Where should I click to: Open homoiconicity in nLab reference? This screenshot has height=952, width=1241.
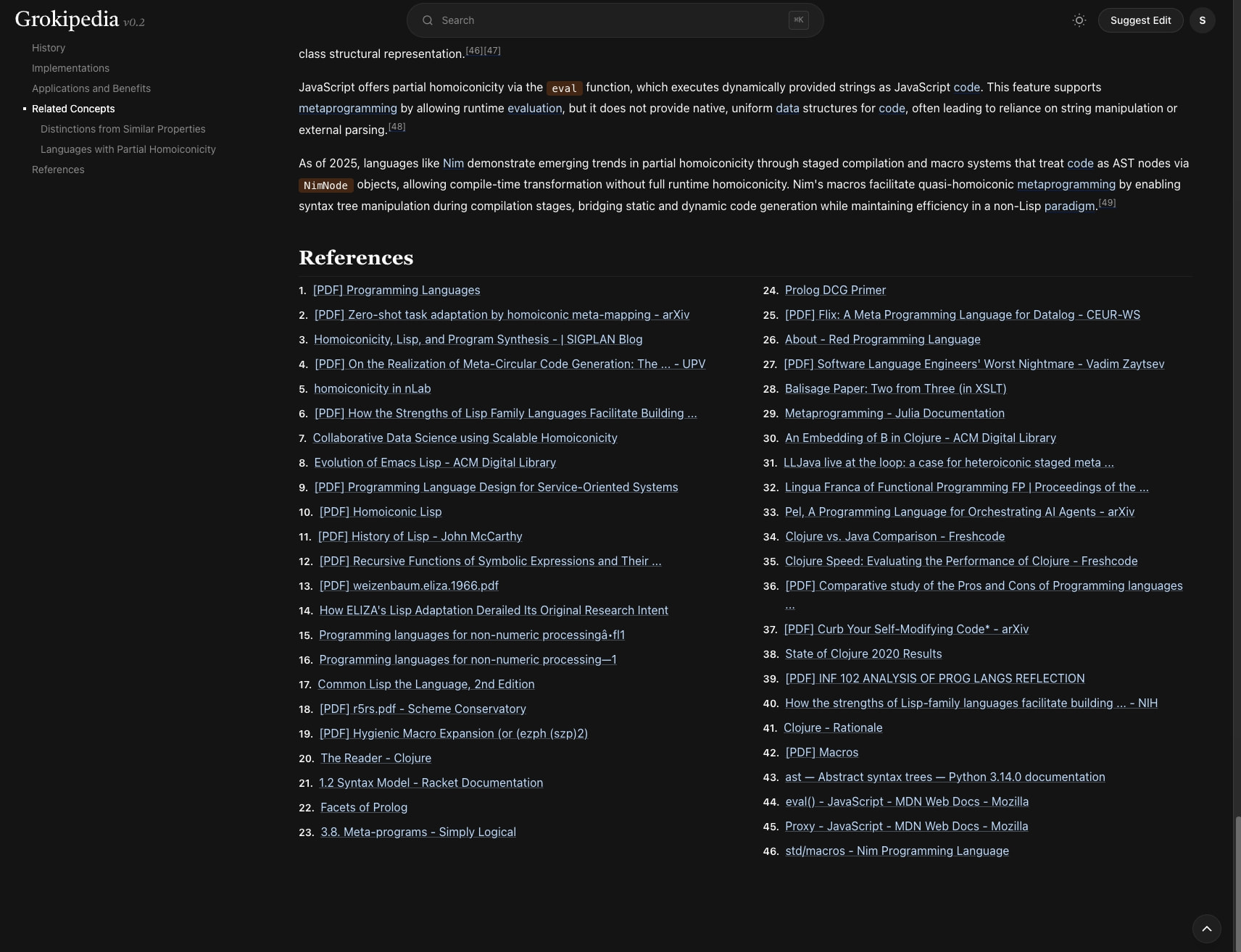(x=372, y=388)
